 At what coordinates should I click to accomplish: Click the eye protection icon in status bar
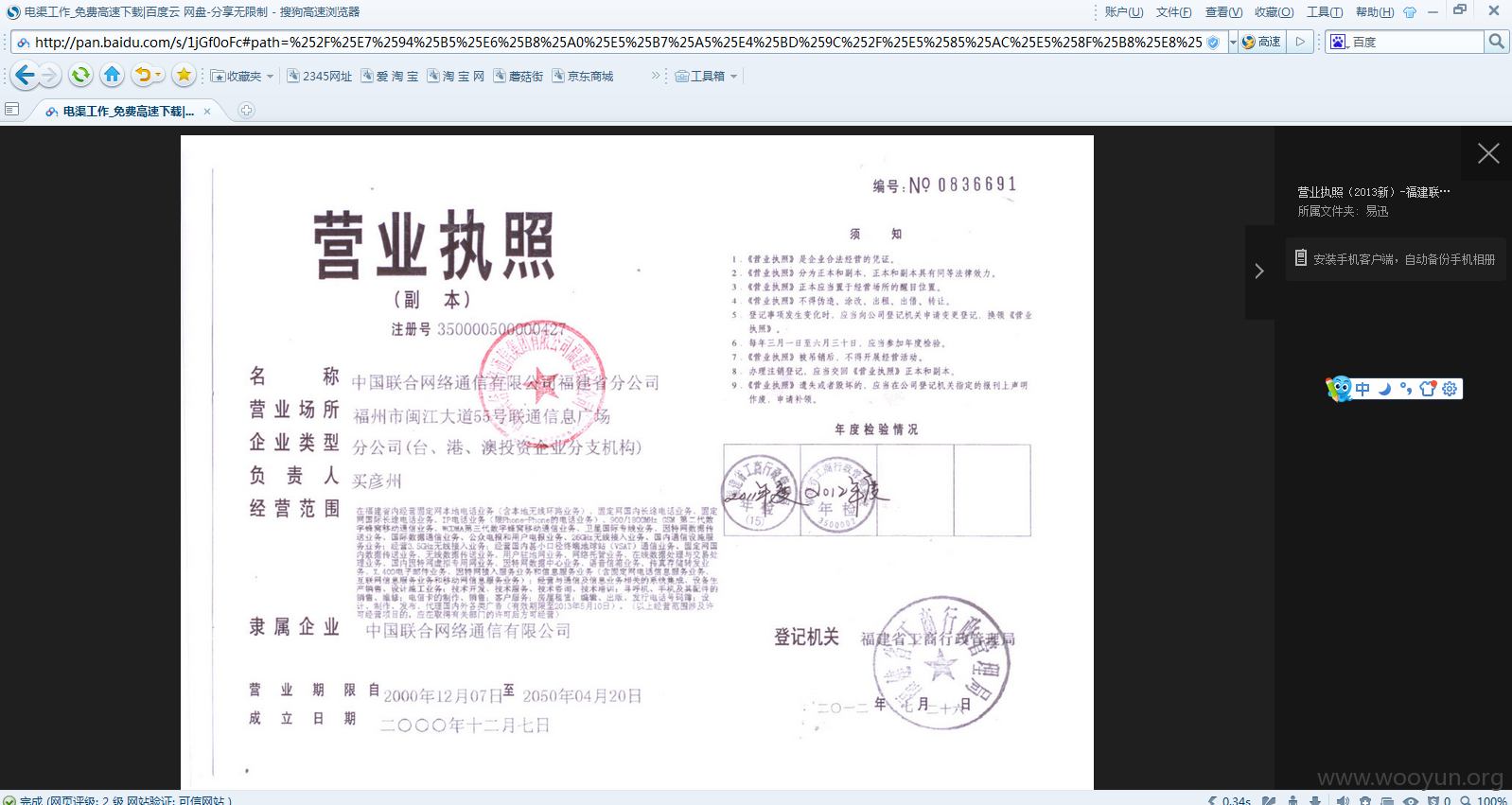pyautogui.click(x=1411, y=800)
